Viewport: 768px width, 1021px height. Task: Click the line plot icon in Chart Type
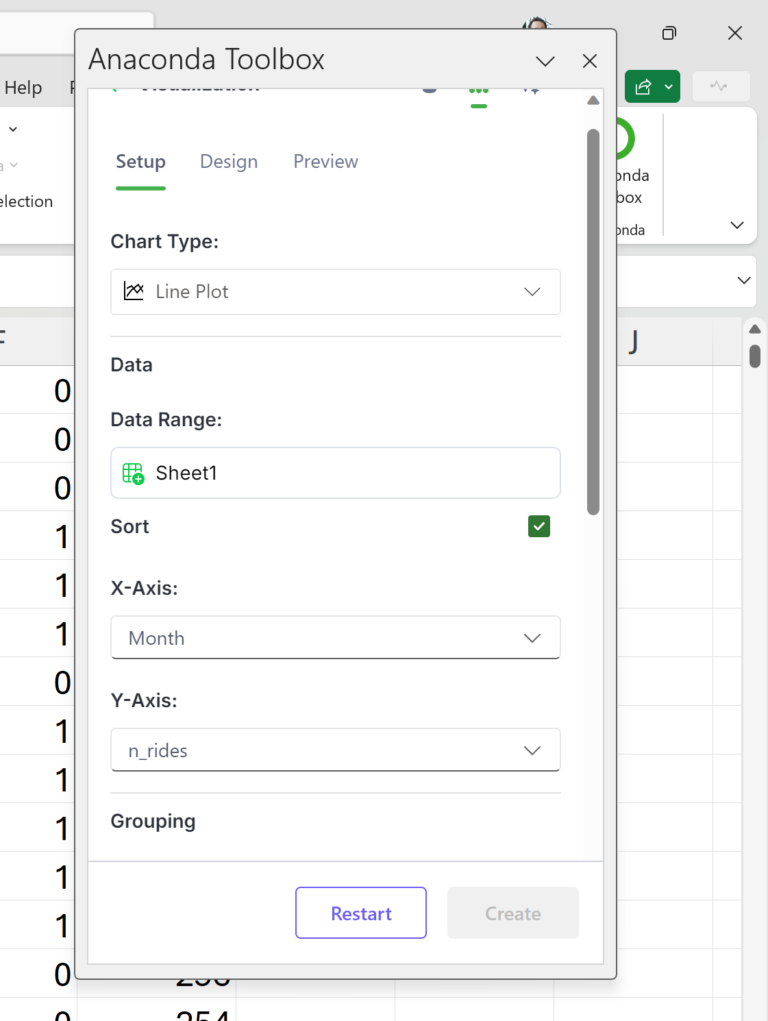pyautogui.click(x=133, y=292)
